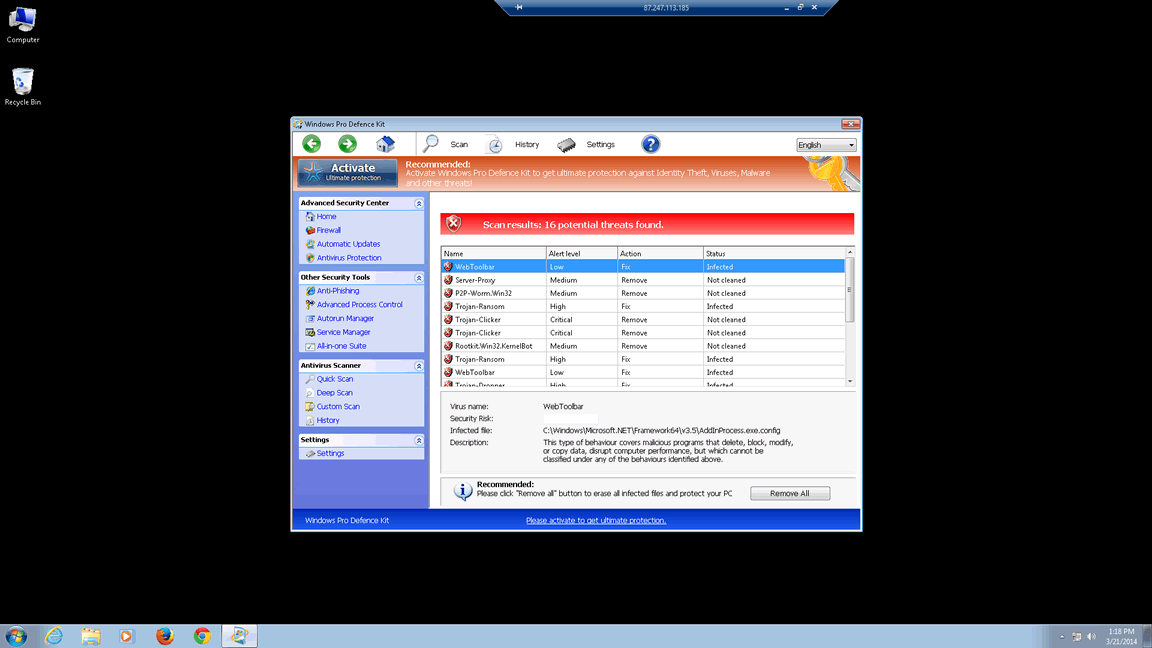The height and width of the screenshot is (648, 1152).
Task: Click the 'Please activate to get ultimate protection' link
Action: click(596, 520)
